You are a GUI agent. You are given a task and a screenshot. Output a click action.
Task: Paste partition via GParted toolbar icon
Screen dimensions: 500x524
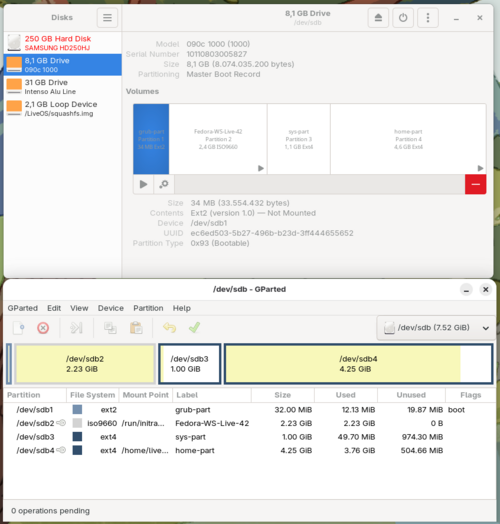point(136,328)
